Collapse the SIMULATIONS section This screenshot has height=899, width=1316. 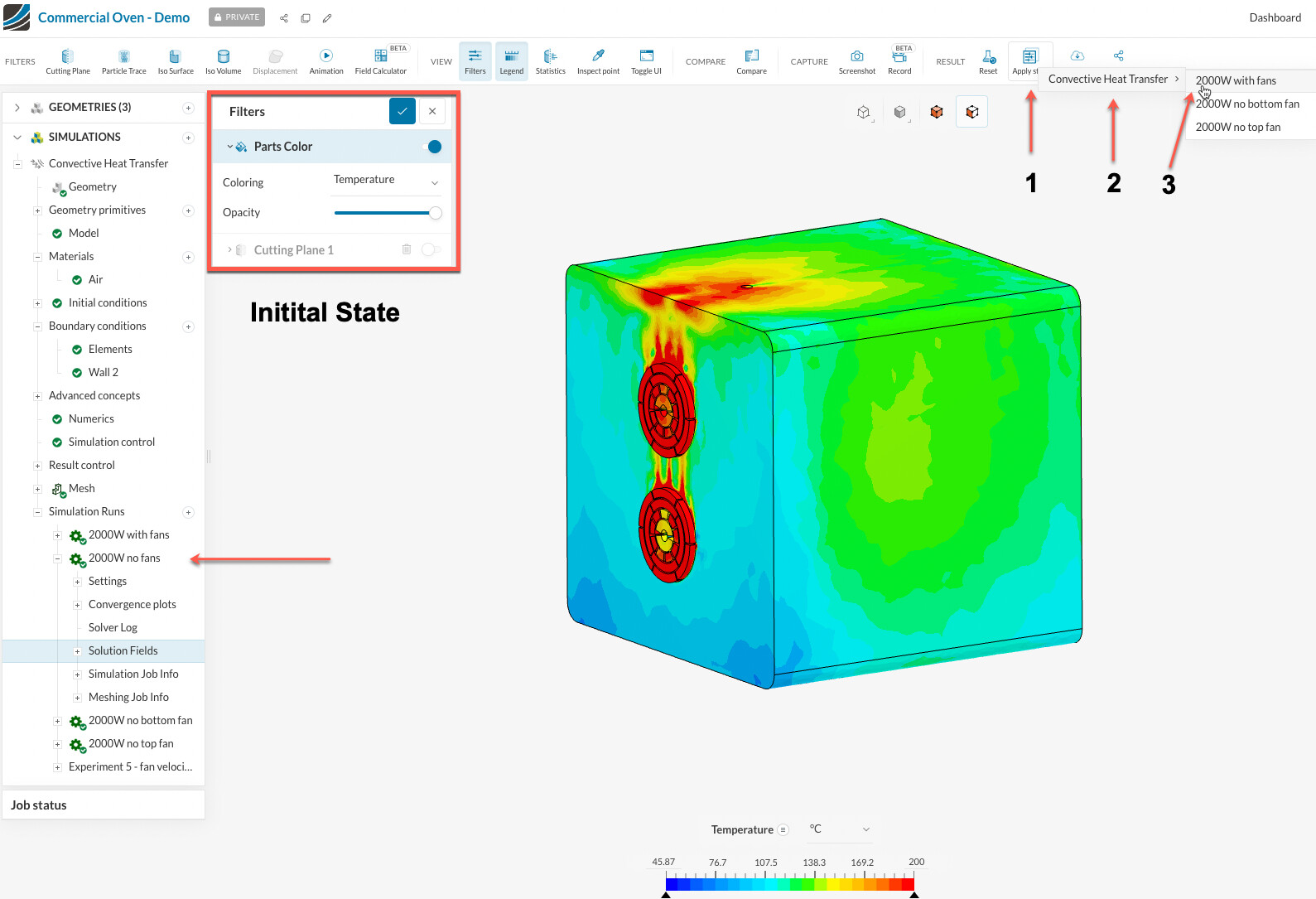click(x=17, y=138)
